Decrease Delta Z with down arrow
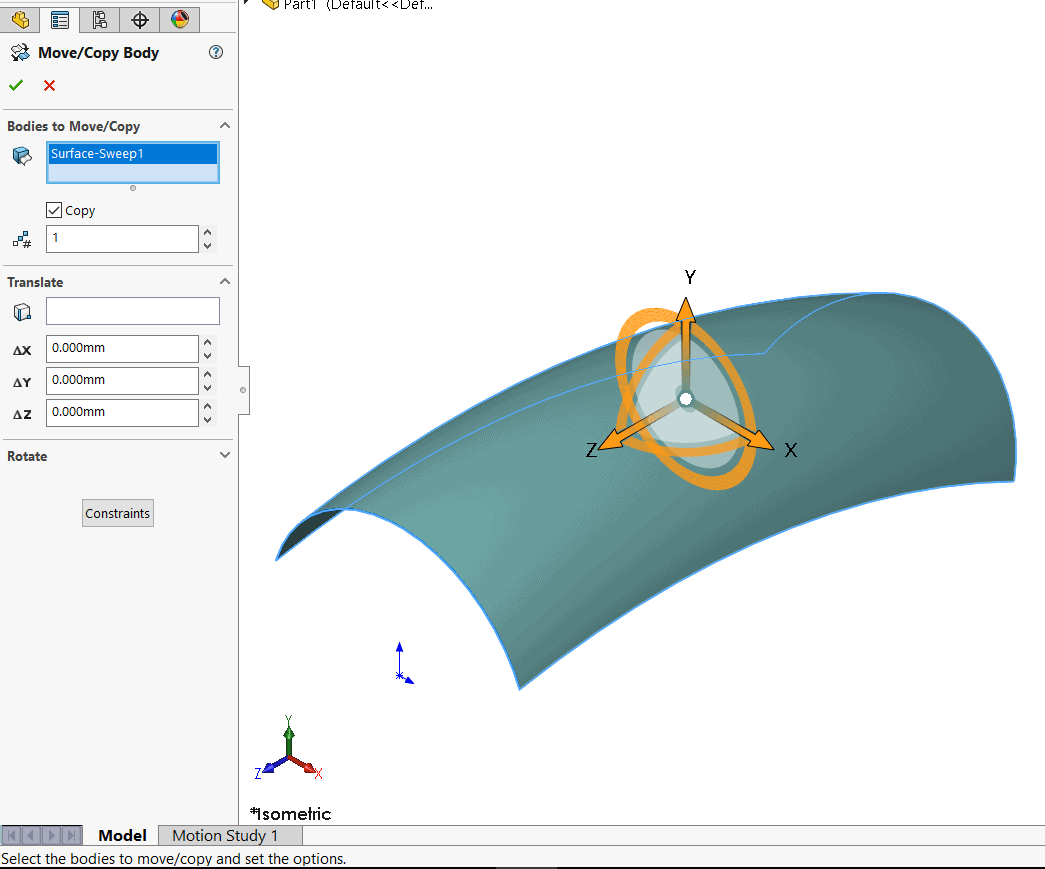 pyautogui.click(x=208, y=420)
